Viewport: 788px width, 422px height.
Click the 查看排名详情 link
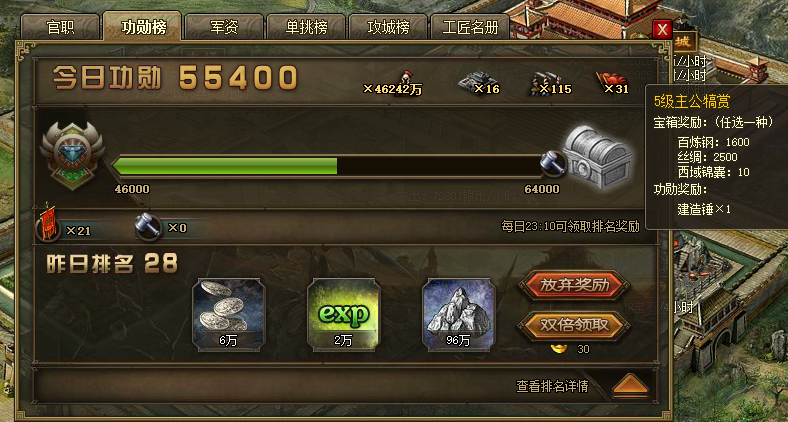[x=552, y=386]
